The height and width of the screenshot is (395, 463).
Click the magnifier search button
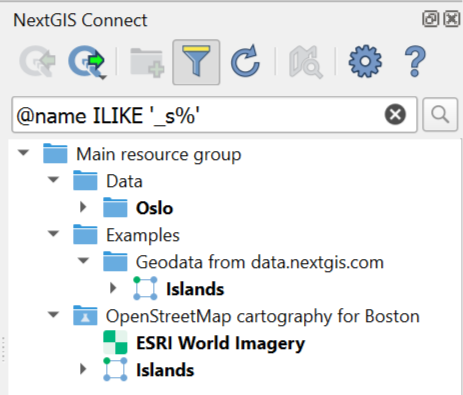pos(440,115)
